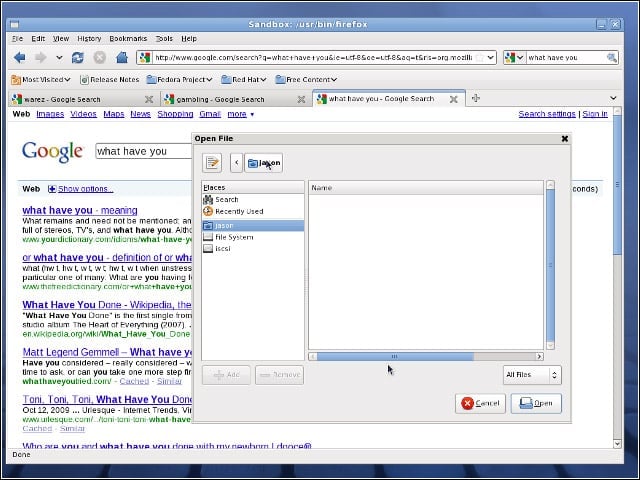
Task: Go back with the browser Back arrow
Action: (x=19, y=58)
